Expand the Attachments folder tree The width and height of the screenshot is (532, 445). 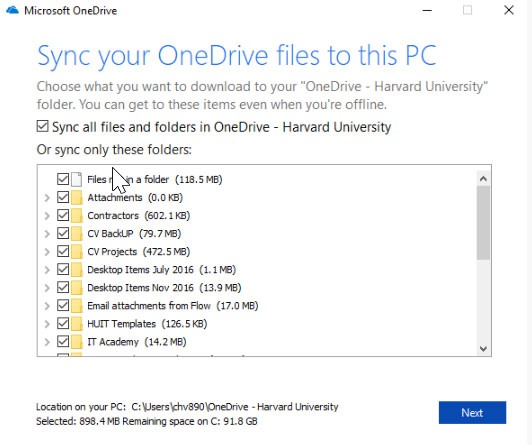point(47,198)
